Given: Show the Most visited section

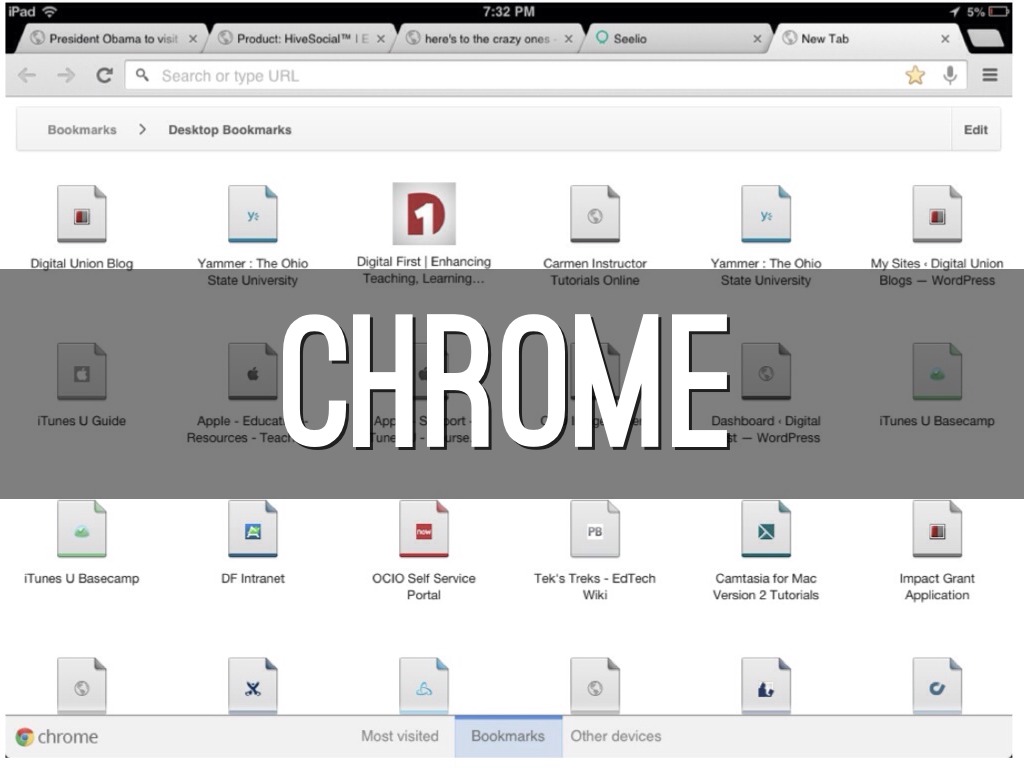Looking at the screenshot, I should tap(400, 736).
